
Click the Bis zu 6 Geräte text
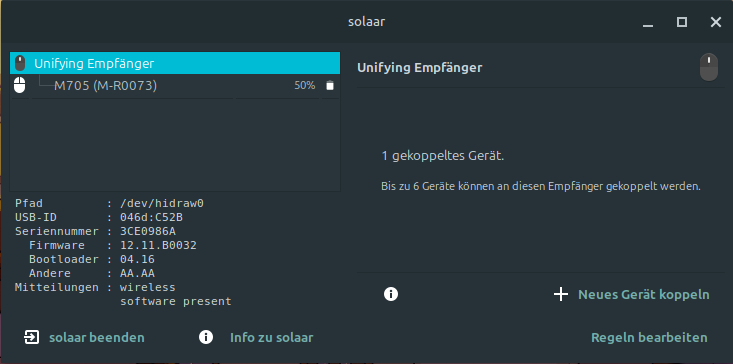coord(541,187)
